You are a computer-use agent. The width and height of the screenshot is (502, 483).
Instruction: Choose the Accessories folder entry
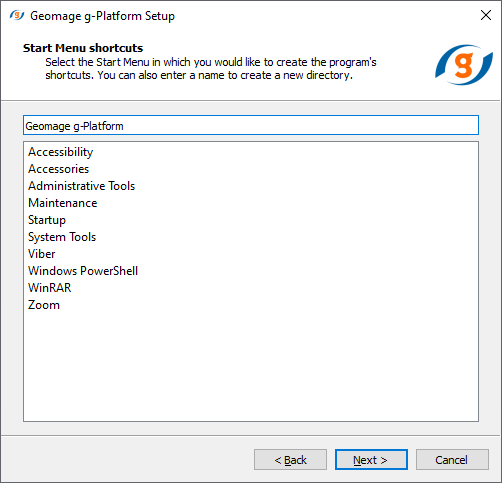tap(59, 169)
